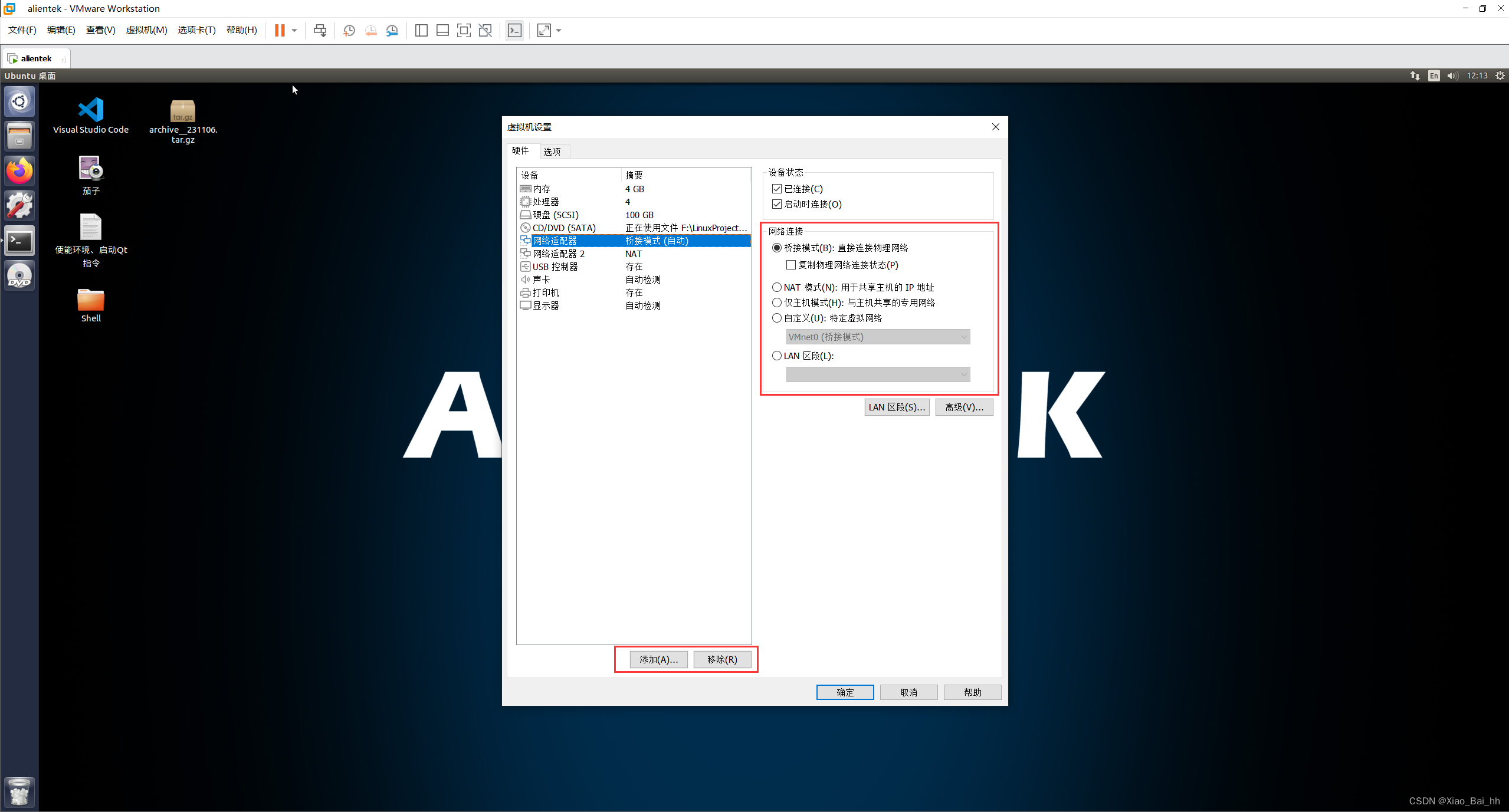
Task: Select NAT 模式(N) radio button
Action: pyautogui.click(x=777, y=287)
